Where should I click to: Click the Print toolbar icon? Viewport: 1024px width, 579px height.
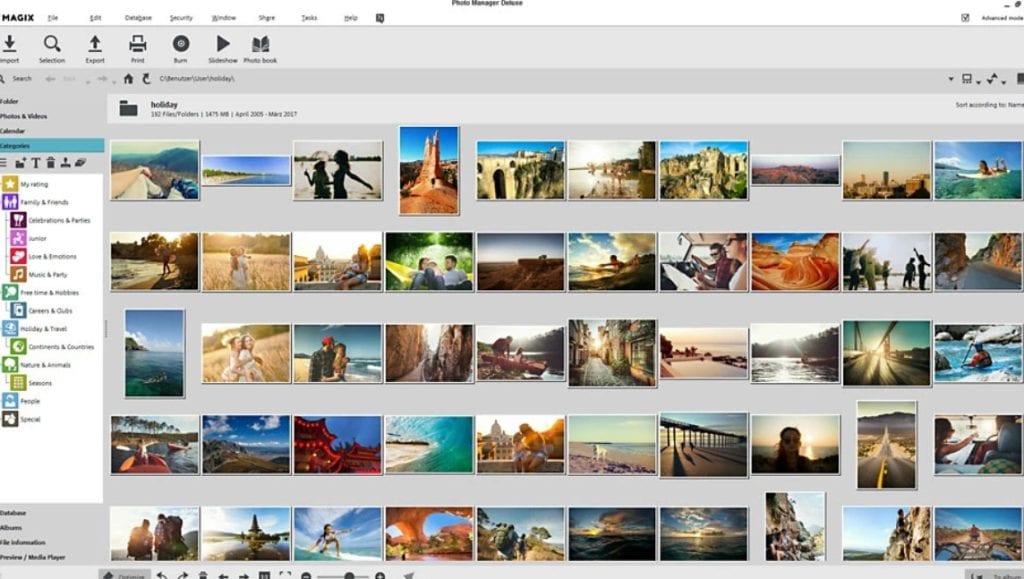[137, 44]
